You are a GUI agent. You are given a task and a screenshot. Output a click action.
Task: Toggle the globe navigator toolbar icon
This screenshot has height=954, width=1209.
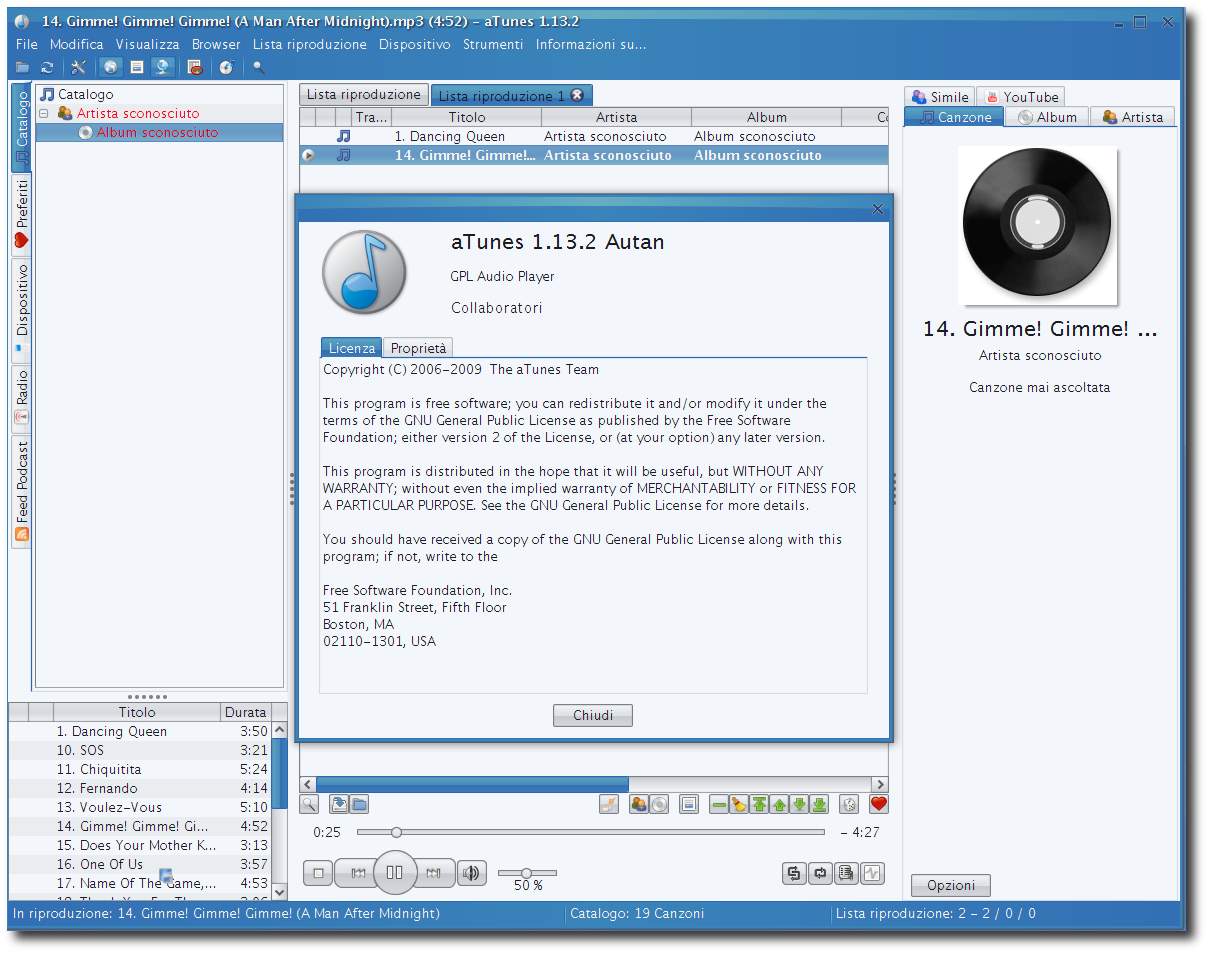point(110,67)
